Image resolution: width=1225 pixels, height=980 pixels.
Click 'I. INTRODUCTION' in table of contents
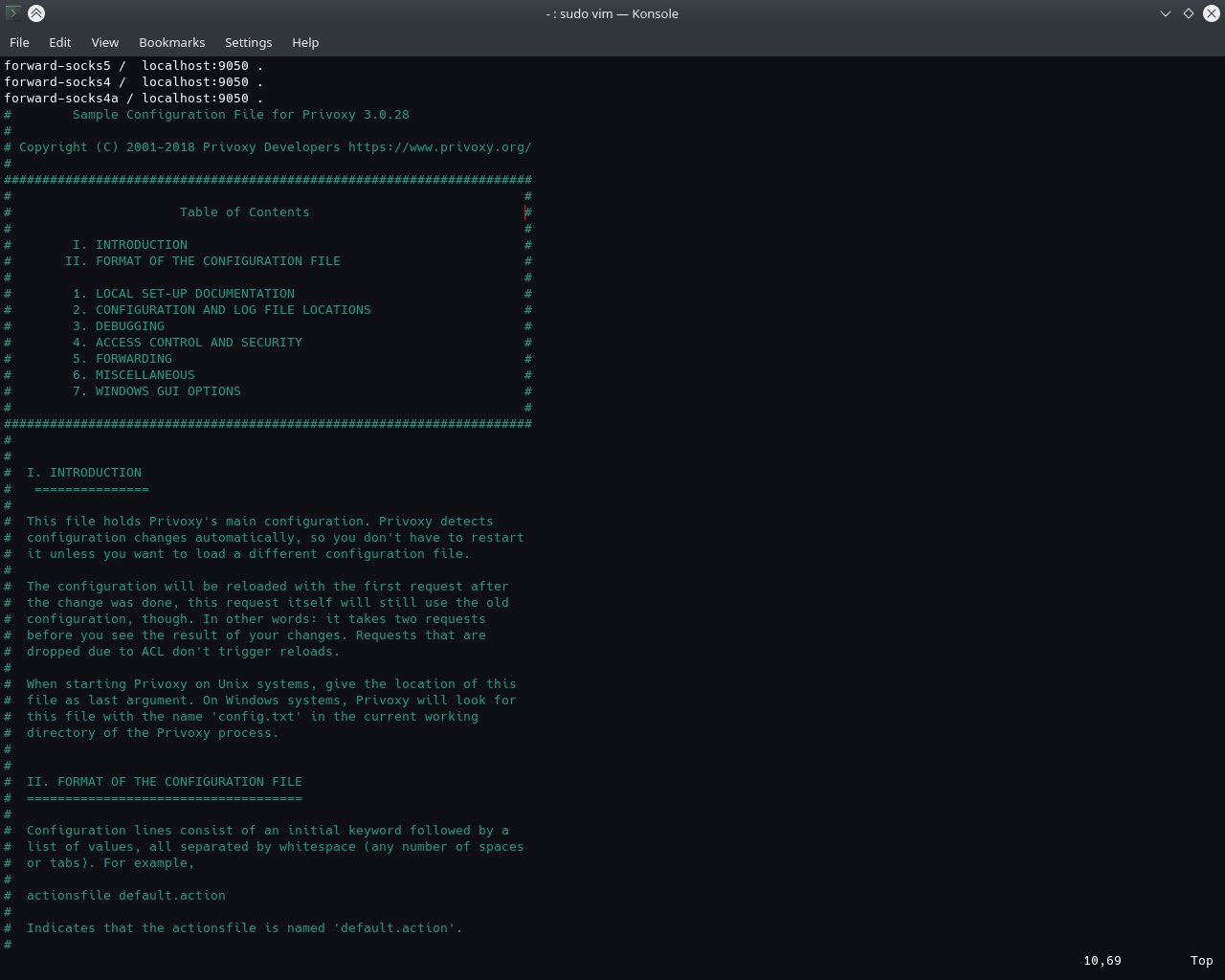(130, 245)
